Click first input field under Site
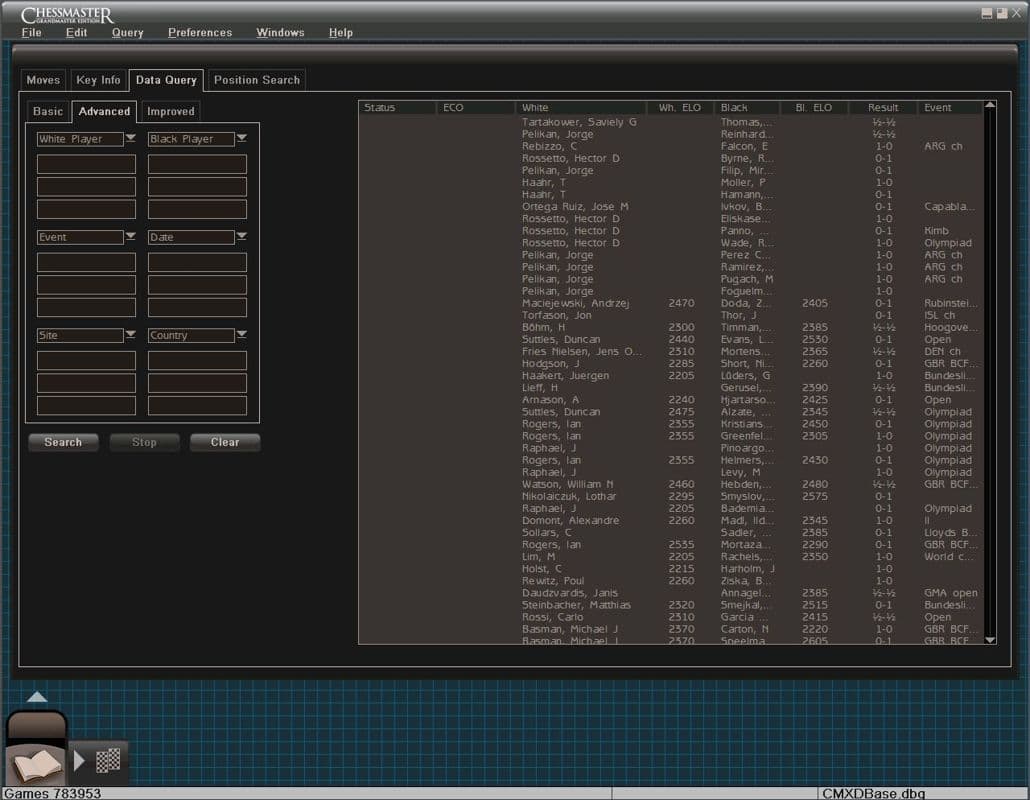 click(86, 360)
